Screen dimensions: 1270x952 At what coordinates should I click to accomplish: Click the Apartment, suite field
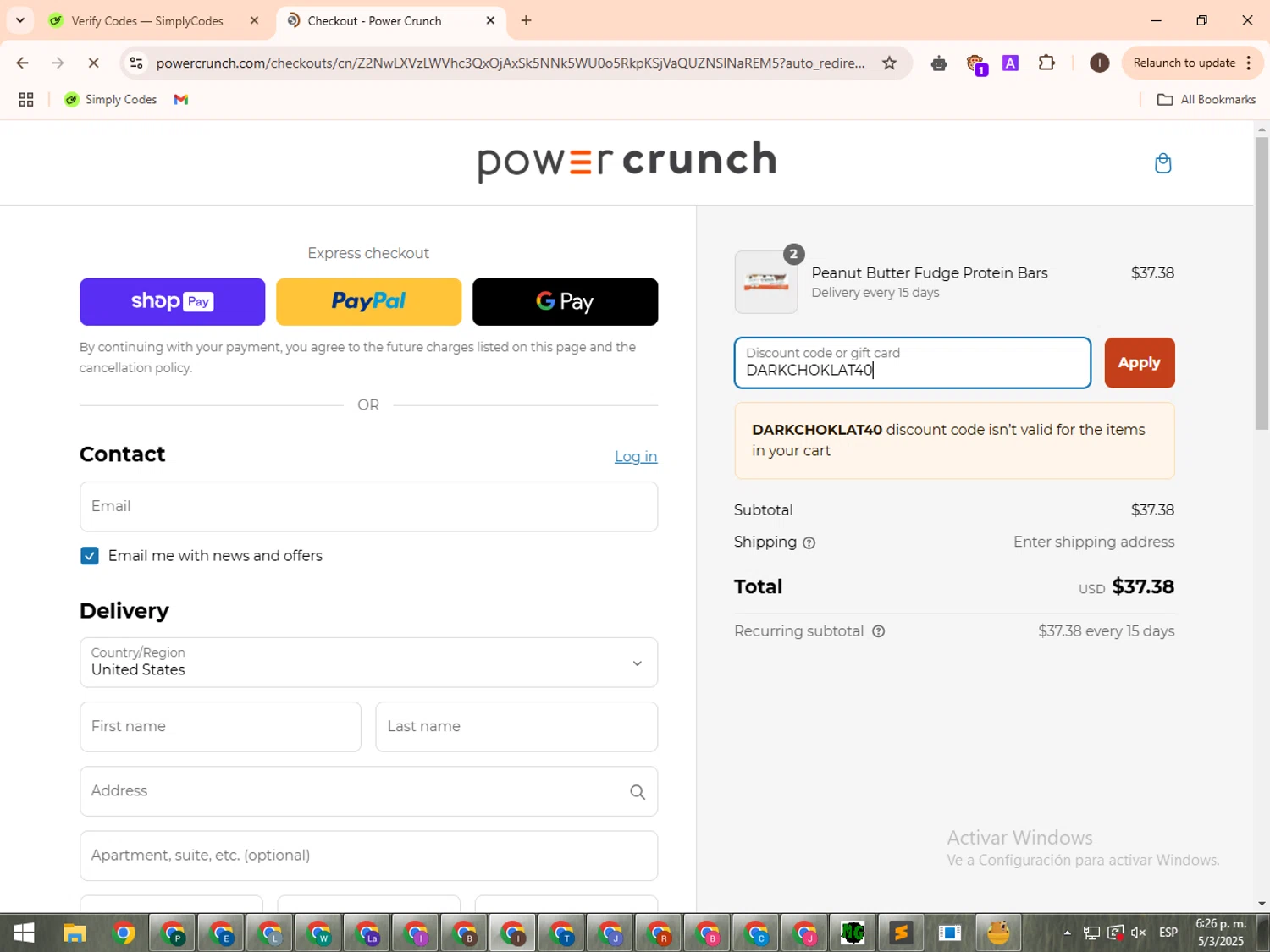[x=368, y=856]
